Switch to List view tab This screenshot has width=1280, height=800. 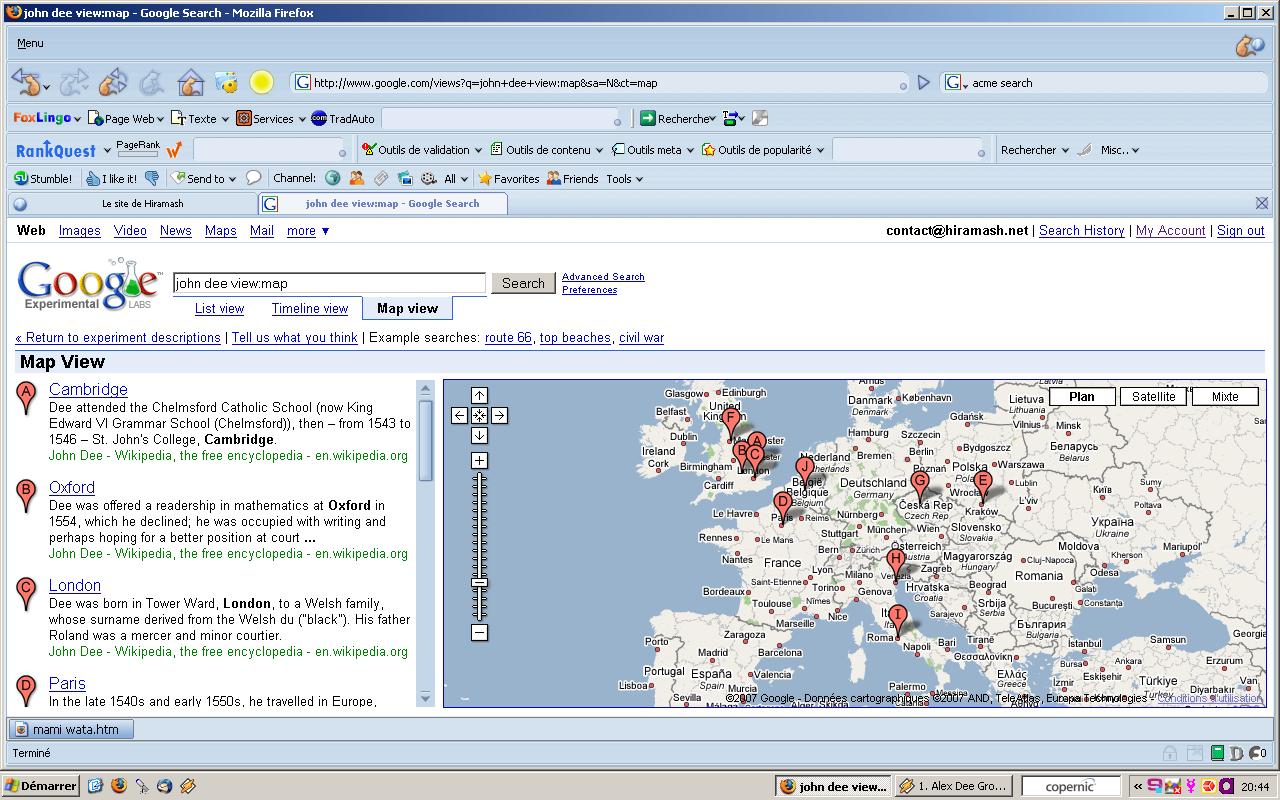[x=219, y=309]
